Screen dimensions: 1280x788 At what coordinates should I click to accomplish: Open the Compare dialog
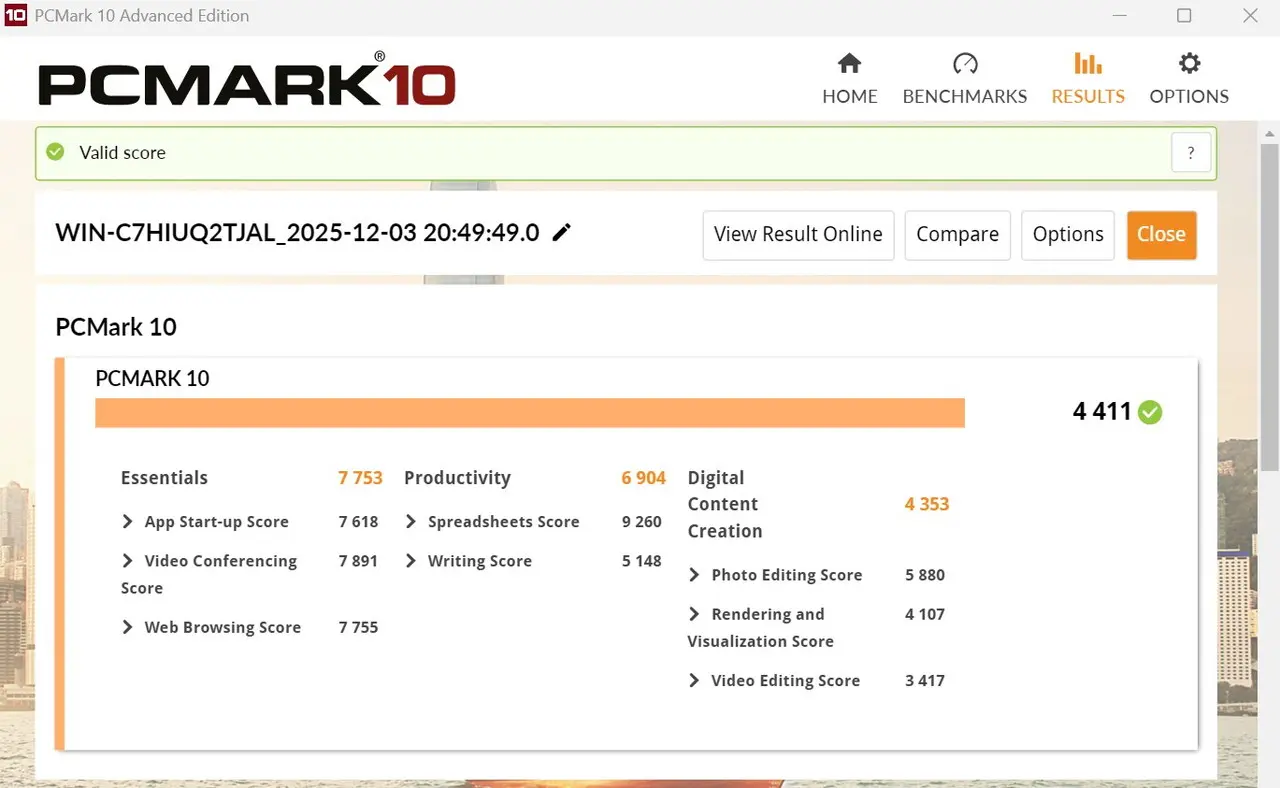tap(957, 235)
